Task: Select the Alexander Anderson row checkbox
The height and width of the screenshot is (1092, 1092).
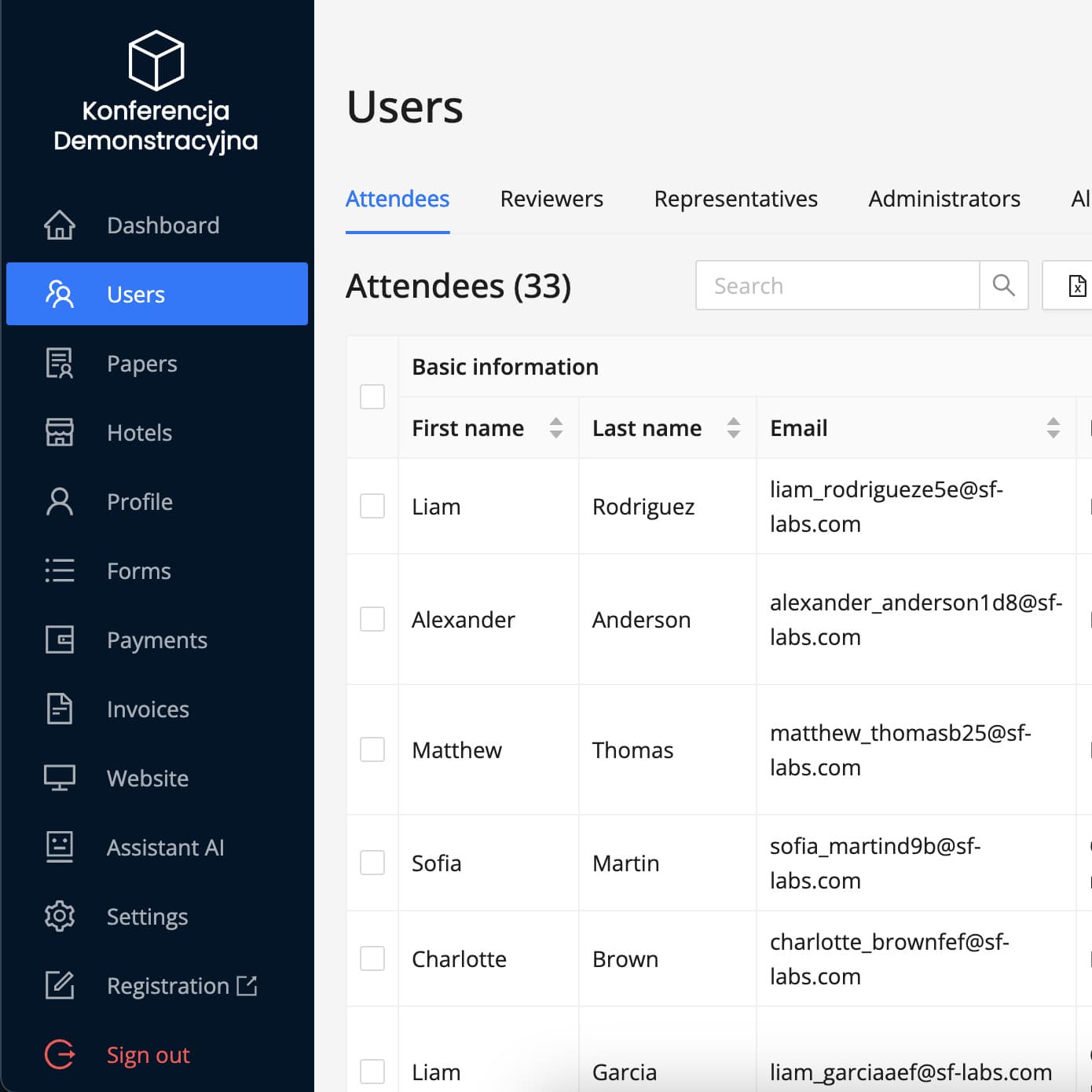Action: pyautogui.click(x=372, y=619)
